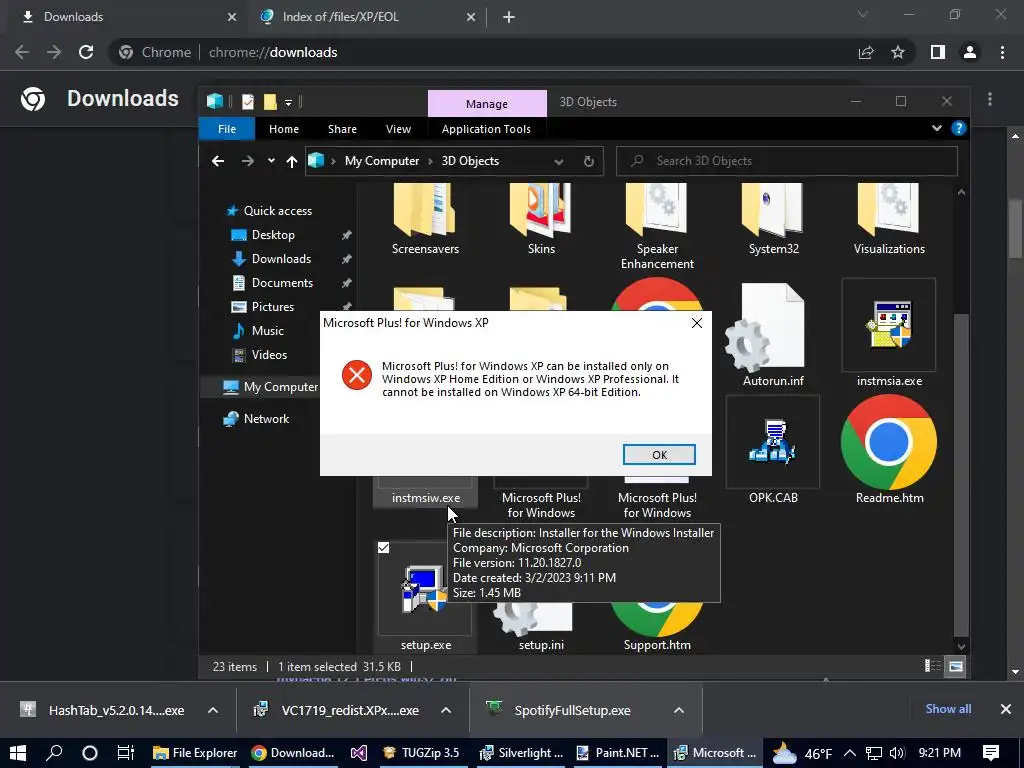1024x768 pixels.
Task: Click the Search 3D Objects field
Action: [787, 161]
